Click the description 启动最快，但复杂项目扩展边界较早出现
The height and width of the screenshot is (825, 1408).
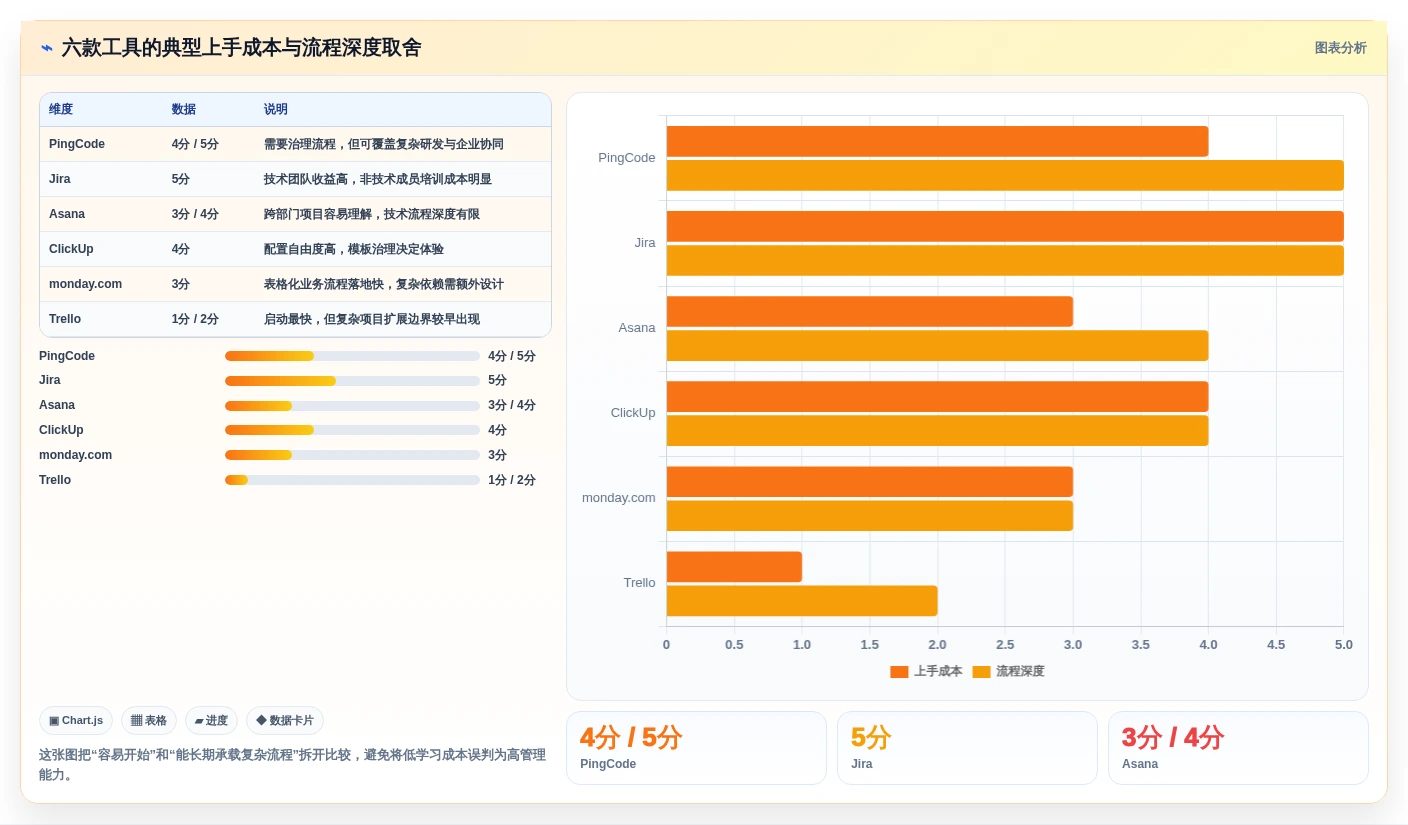point(372,319)
